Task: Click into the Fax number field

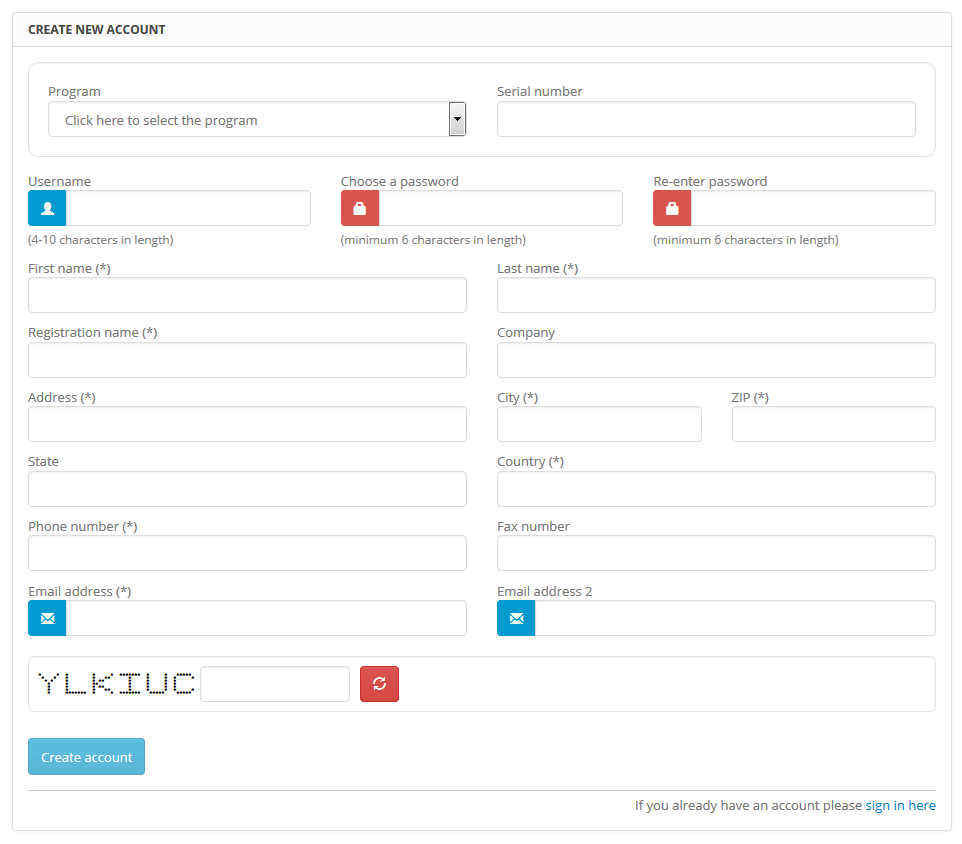Action: click(x=716, y=553)
